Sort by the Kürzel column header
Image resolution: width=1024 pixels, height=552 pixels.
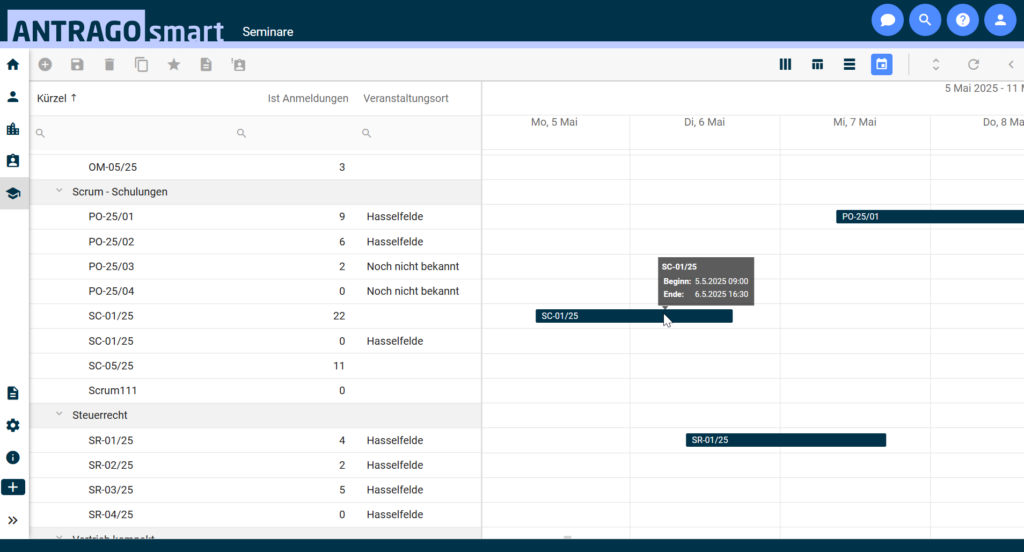point(57,98)
